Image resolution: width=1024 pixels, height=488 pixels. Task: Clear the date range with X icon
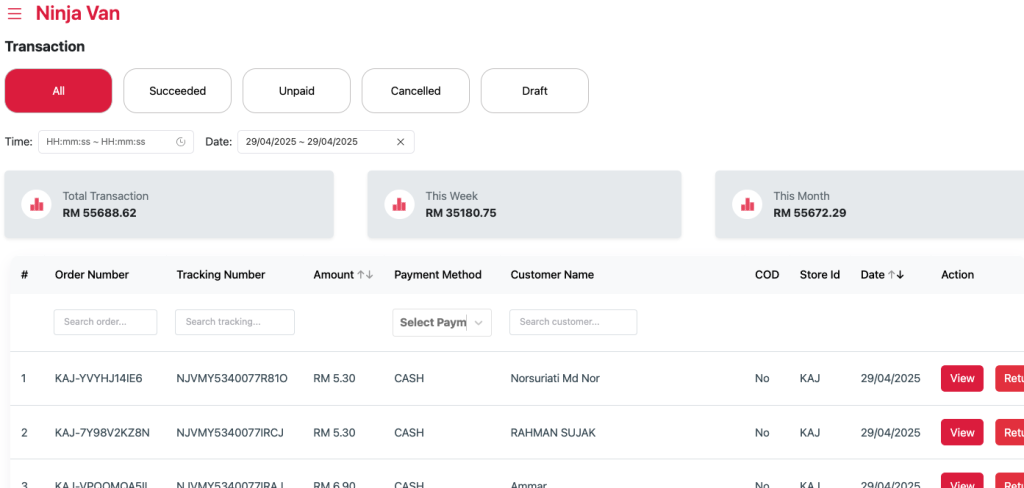click(x=400, y=142)
